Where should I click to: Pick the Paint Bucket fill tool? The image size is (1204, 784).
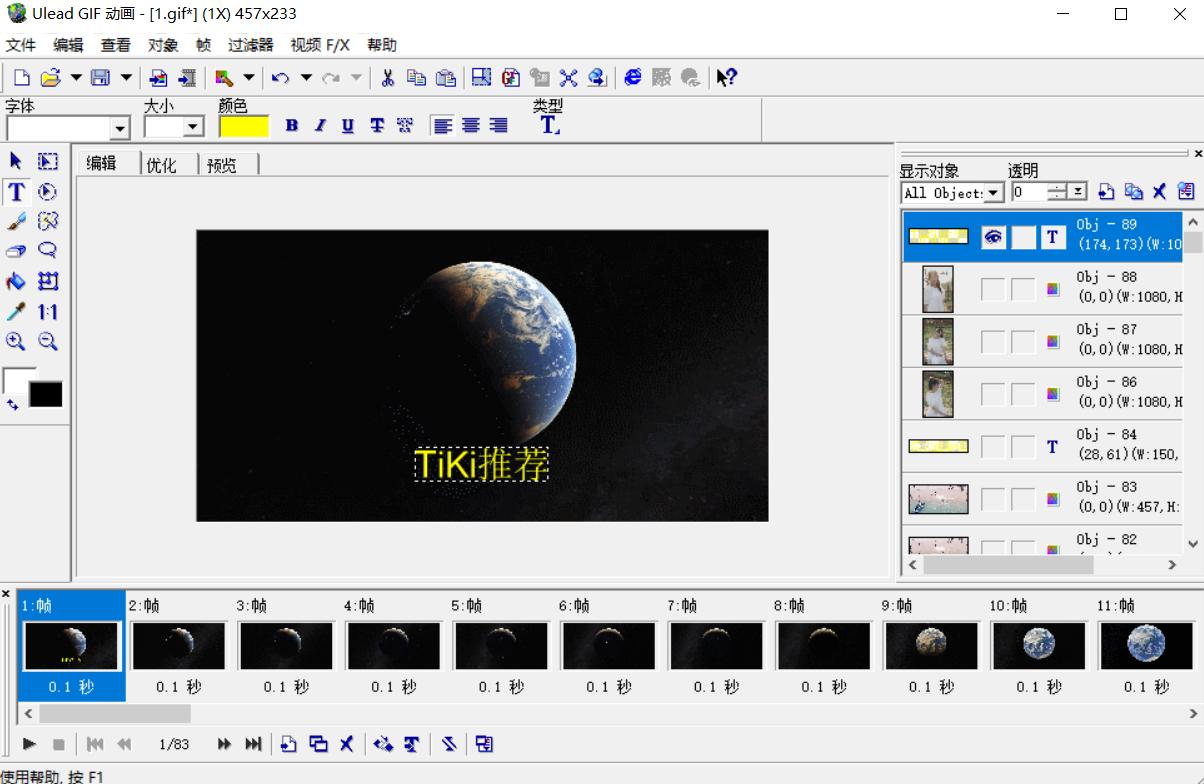pos(16,282)
